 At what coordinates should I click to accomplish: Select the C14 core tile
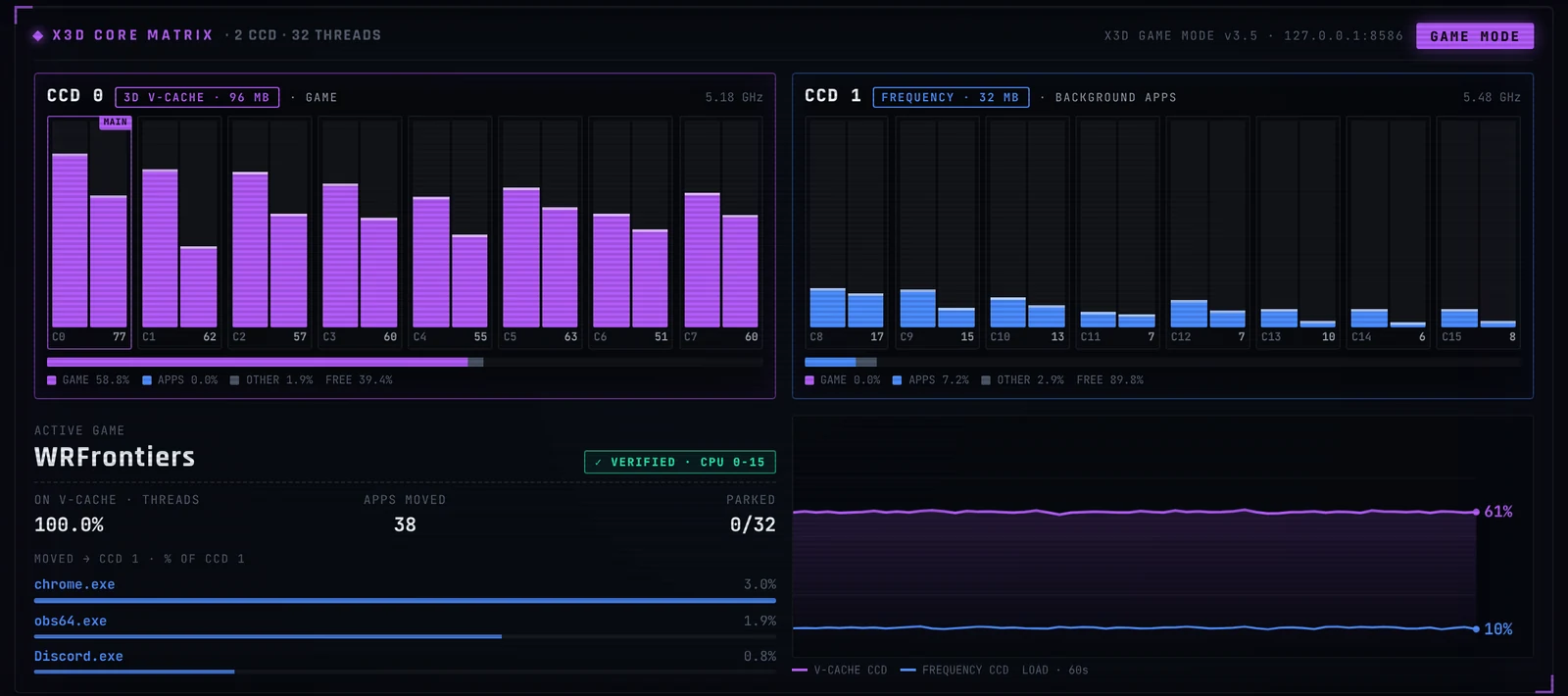click(1388, 232)
